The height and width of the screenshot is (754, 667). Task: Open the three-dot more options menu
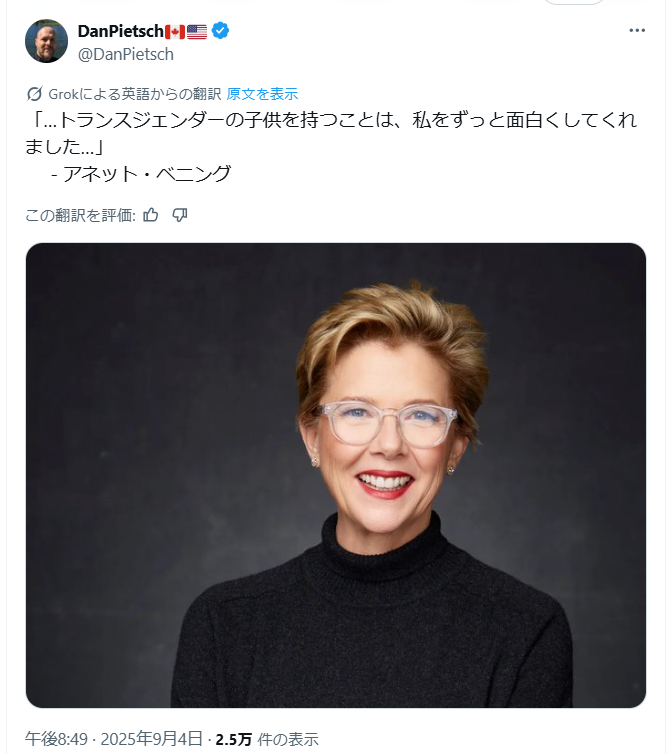point(636,30)
